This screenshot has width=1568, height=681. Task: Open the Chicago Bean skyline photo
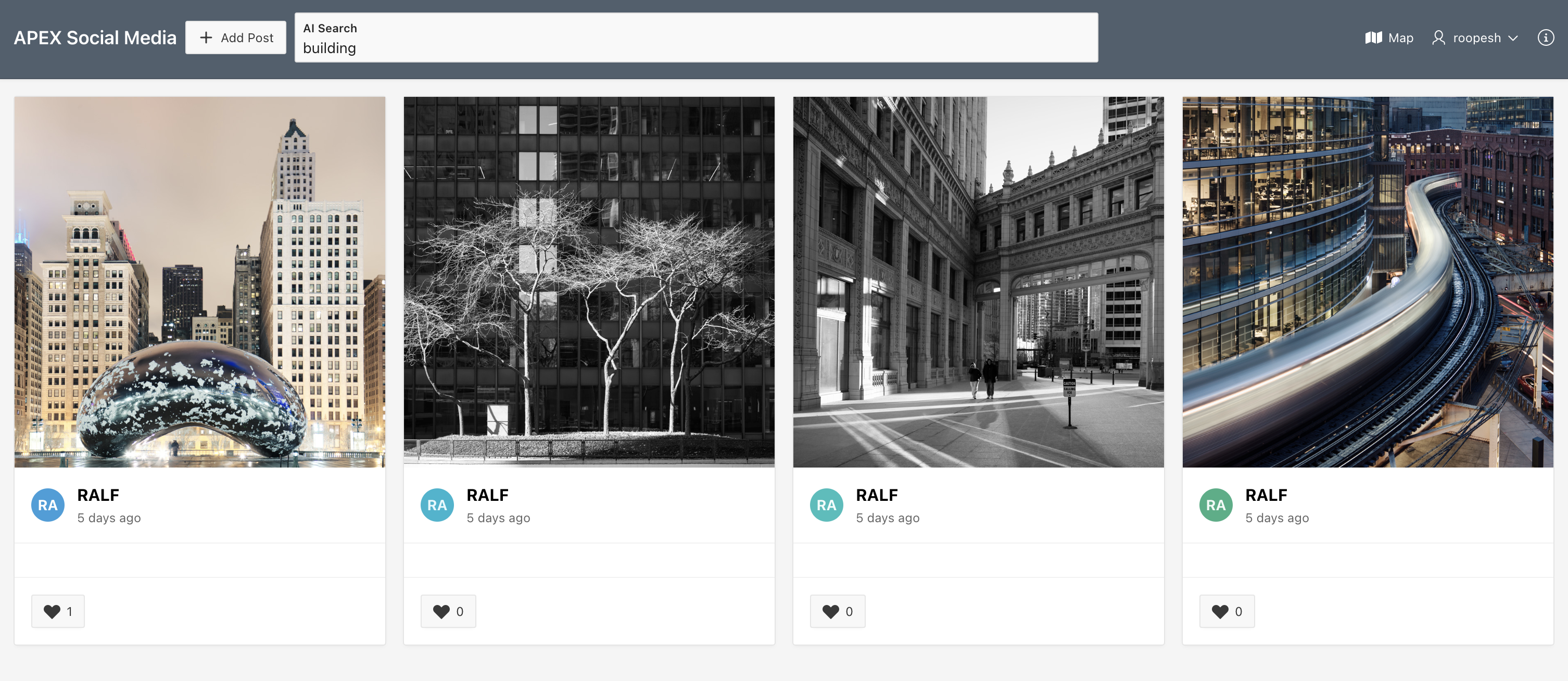(x=200, y=282)
